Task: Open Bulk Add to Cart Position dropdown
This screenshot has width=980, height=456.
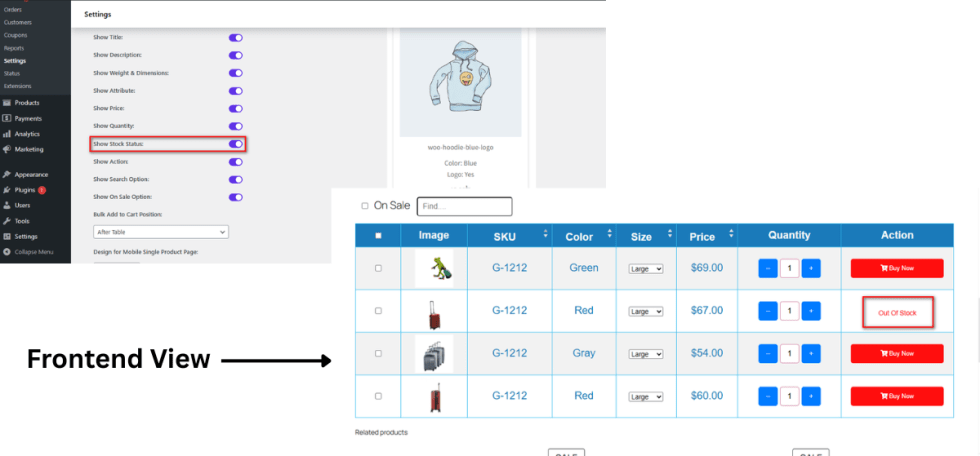Action: (161, 232)
